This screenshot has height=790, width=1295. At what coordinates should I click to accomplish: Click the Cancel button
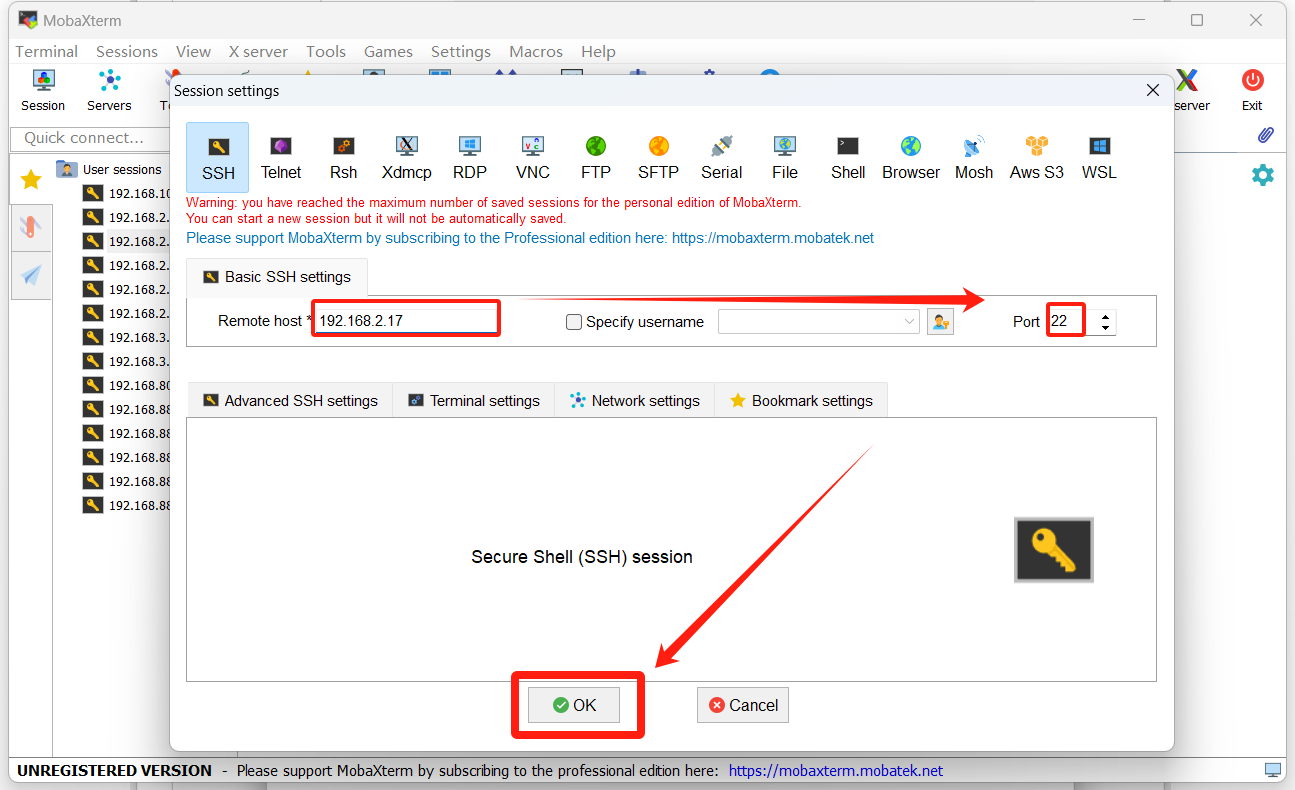[743, 705]
